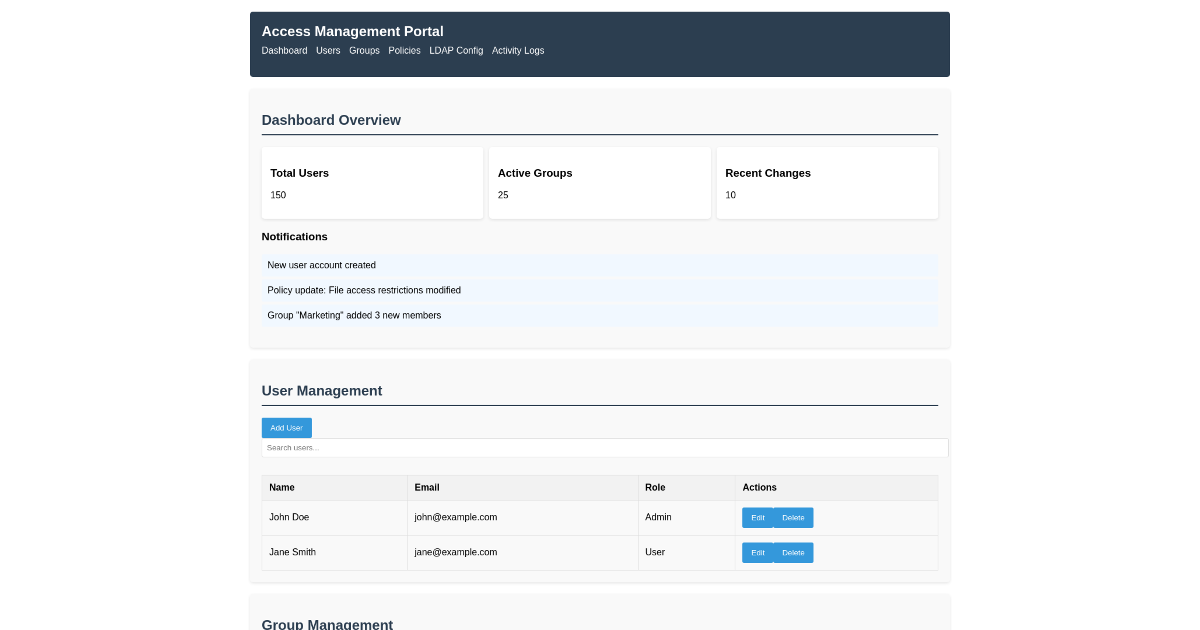
Task: Click the Access Management Portal title
Action: [352, 31]
